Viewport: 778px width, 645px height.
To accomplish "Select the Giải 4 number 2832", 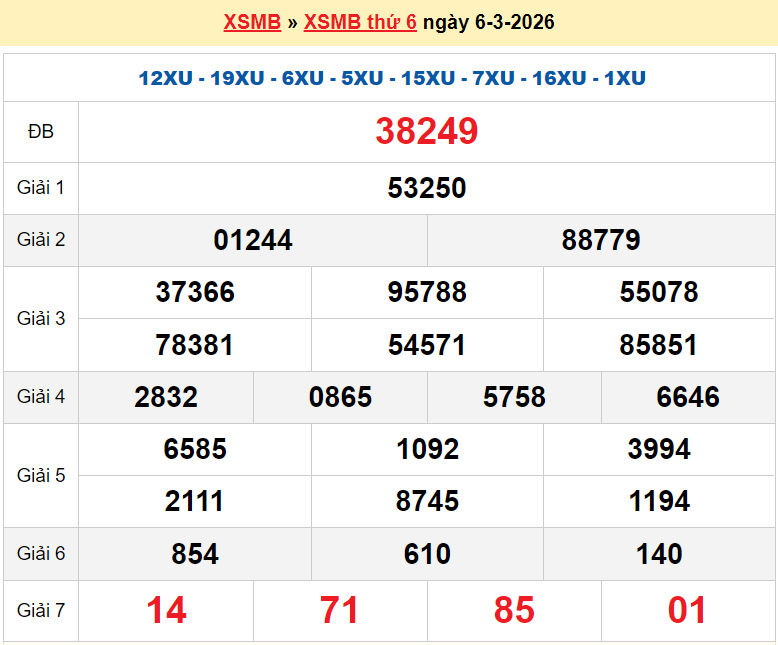I will (166, 397).
